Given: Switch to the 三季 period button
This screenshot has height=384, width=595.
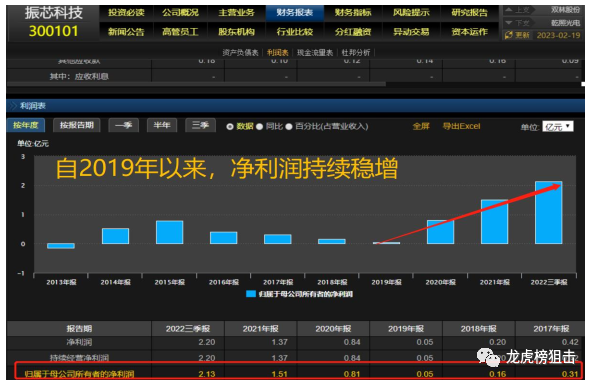Looking at the screenshot, I should click(x=200, y=125).
